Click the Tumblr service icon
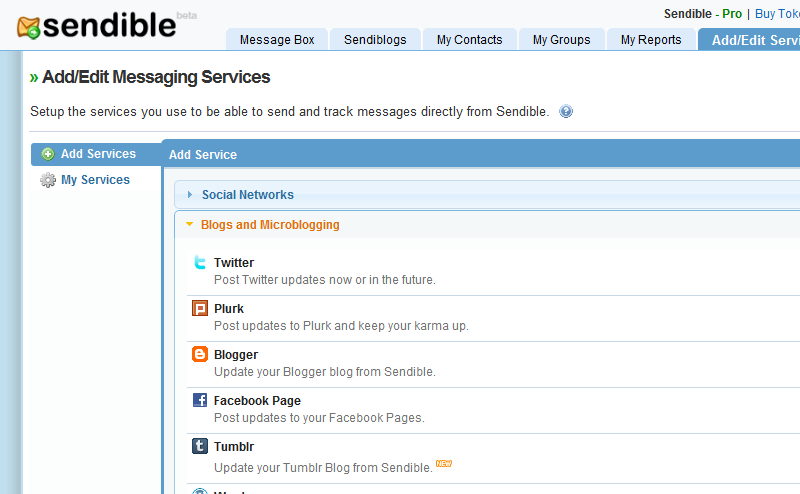Screen dimensions: 800x494 point(200,446)
